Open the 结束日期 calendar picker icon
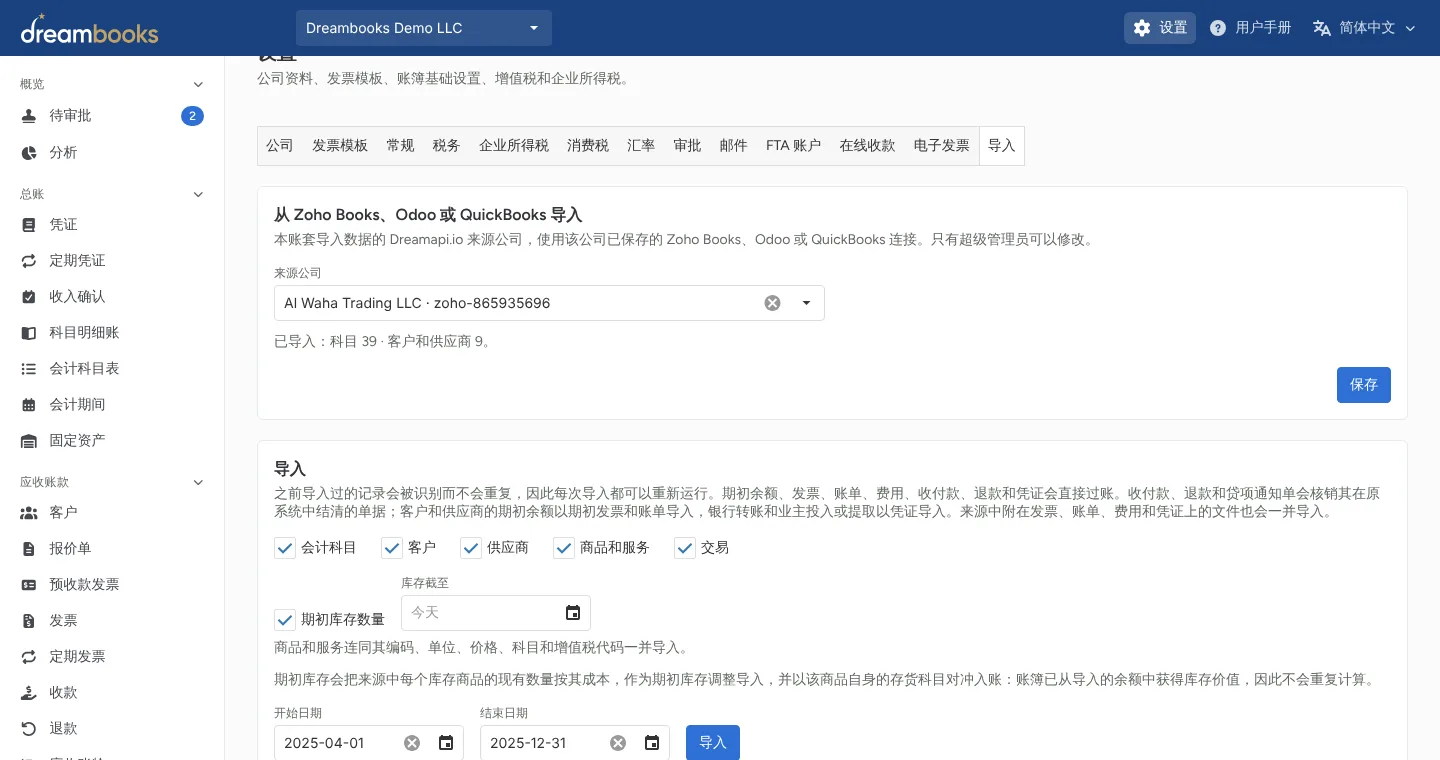1440x760 pixels. point(652,743)
